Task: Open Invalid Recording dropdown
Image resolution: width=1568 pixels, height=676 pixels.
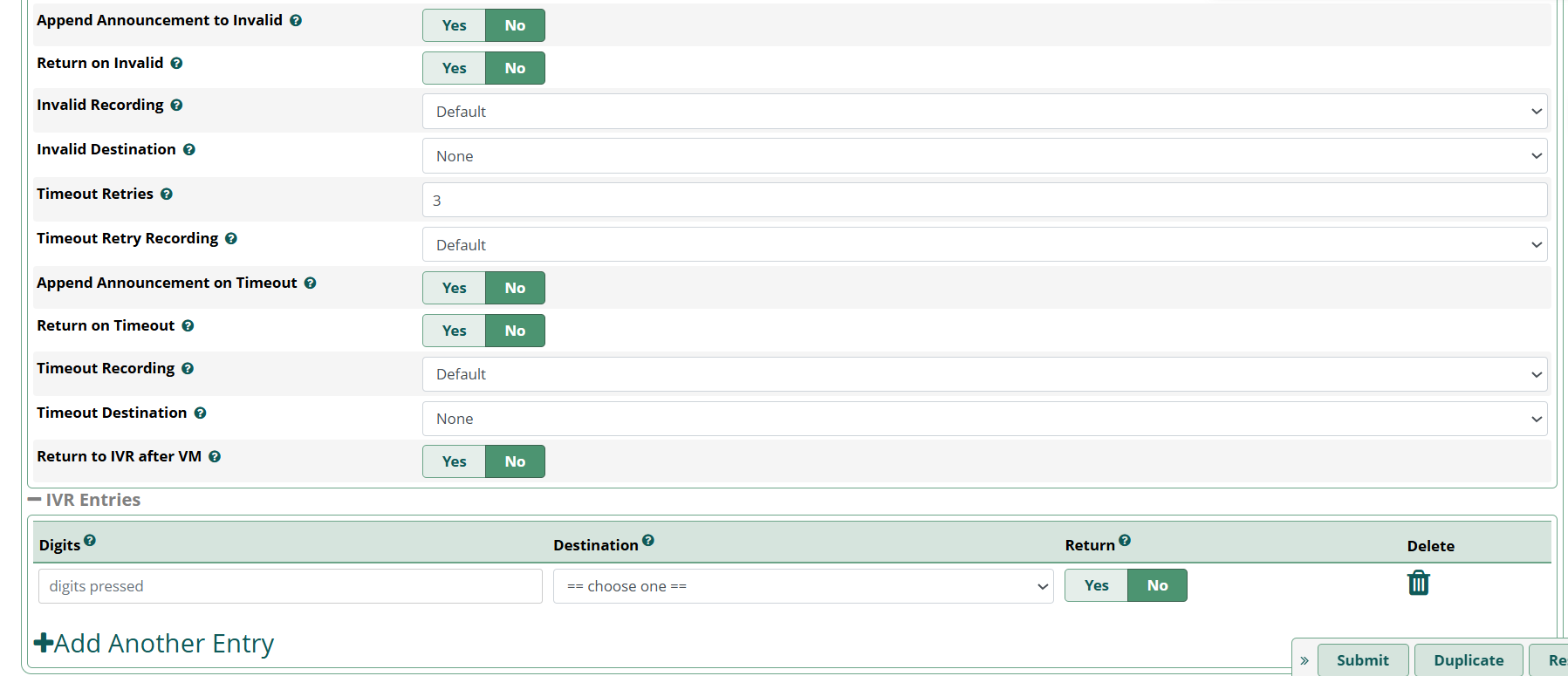Action: (x=984, y=112)
